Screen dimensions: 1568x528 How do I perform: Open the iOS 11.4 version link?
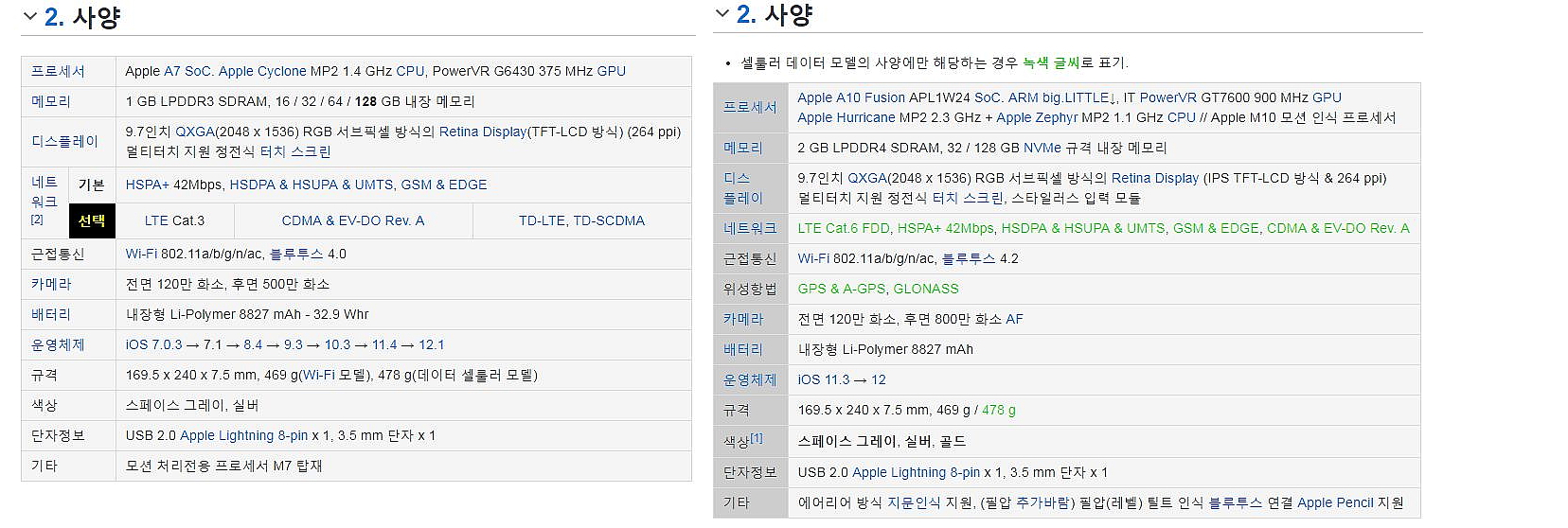tap(384, 344)
